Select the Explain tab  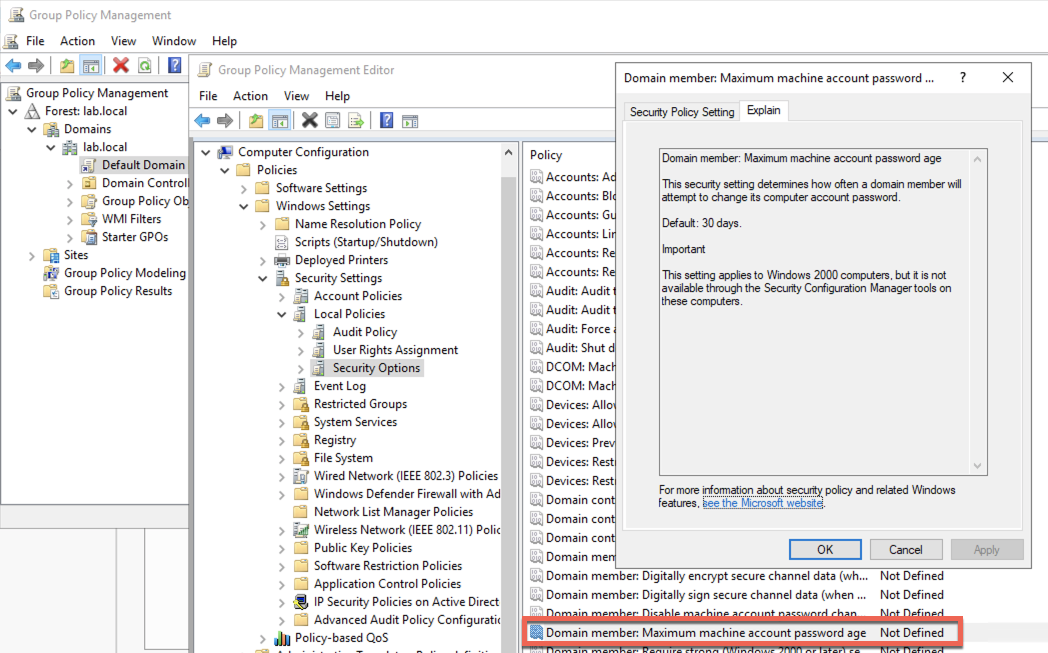click(x=763, y=110)
